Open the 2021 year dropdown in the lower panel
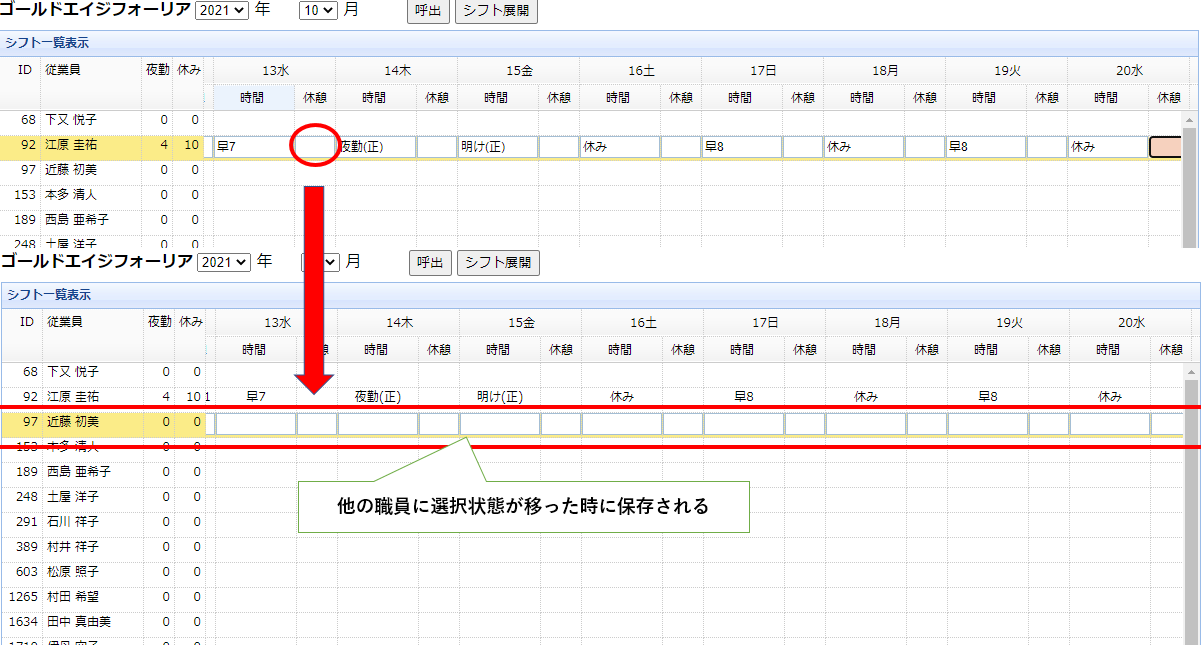 point(224,262)
